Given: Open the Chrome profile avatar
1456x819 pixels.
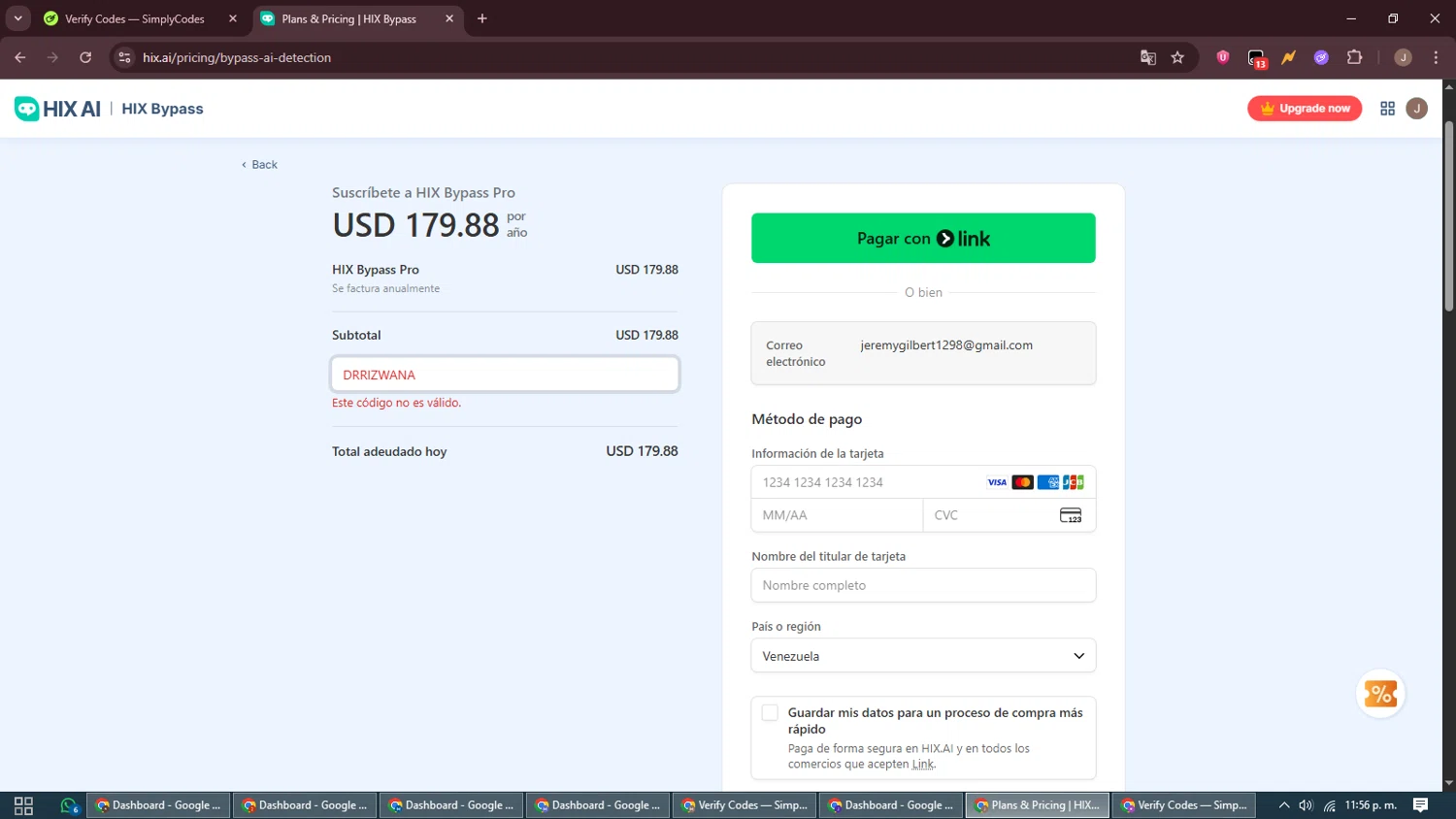Looking at the screenshot, I should tap(1403, 57).
